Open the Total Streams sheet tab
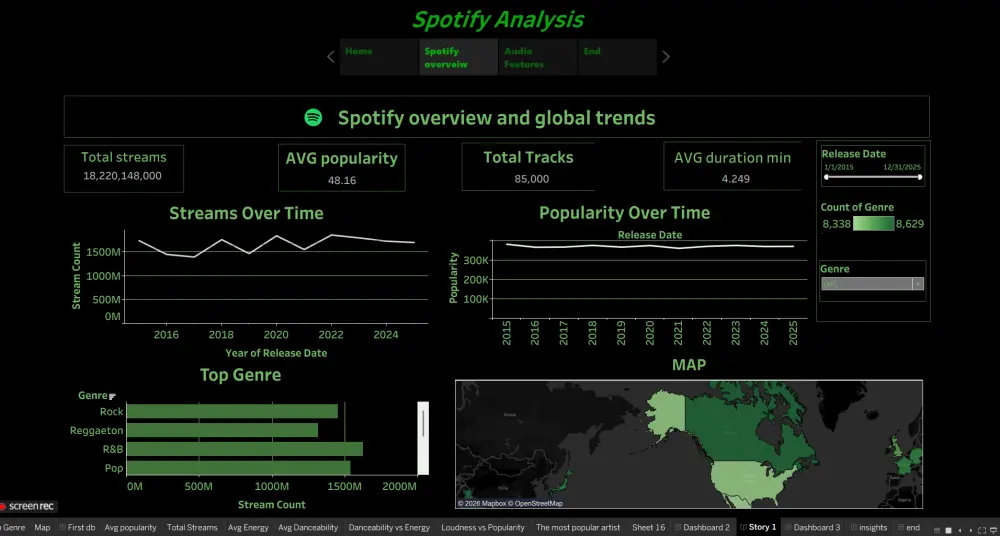Viewport: 1000px width, 536px height. coord(192,528)
